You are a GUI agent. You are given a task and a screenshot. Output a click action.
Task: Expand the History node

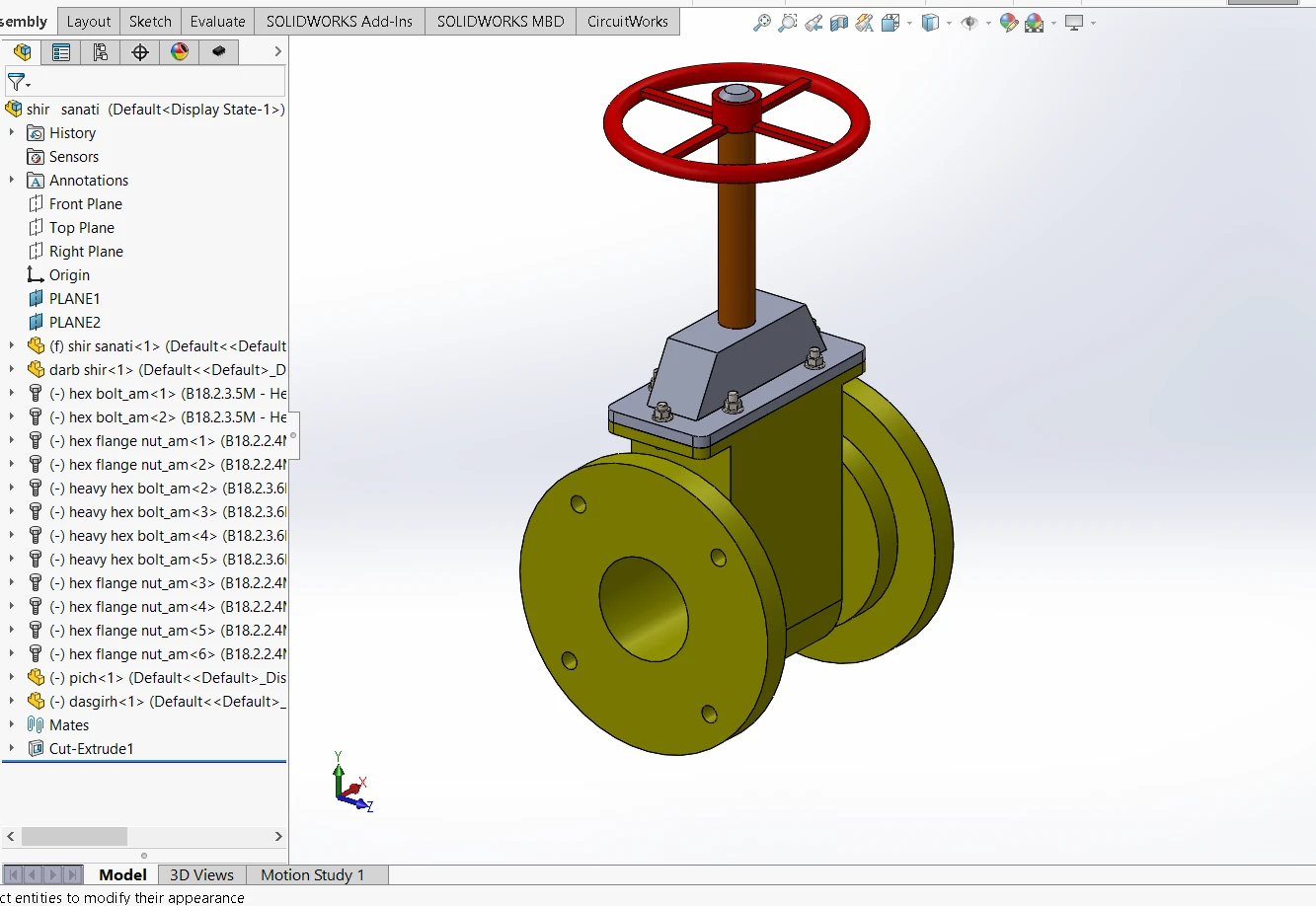[12, 132]
